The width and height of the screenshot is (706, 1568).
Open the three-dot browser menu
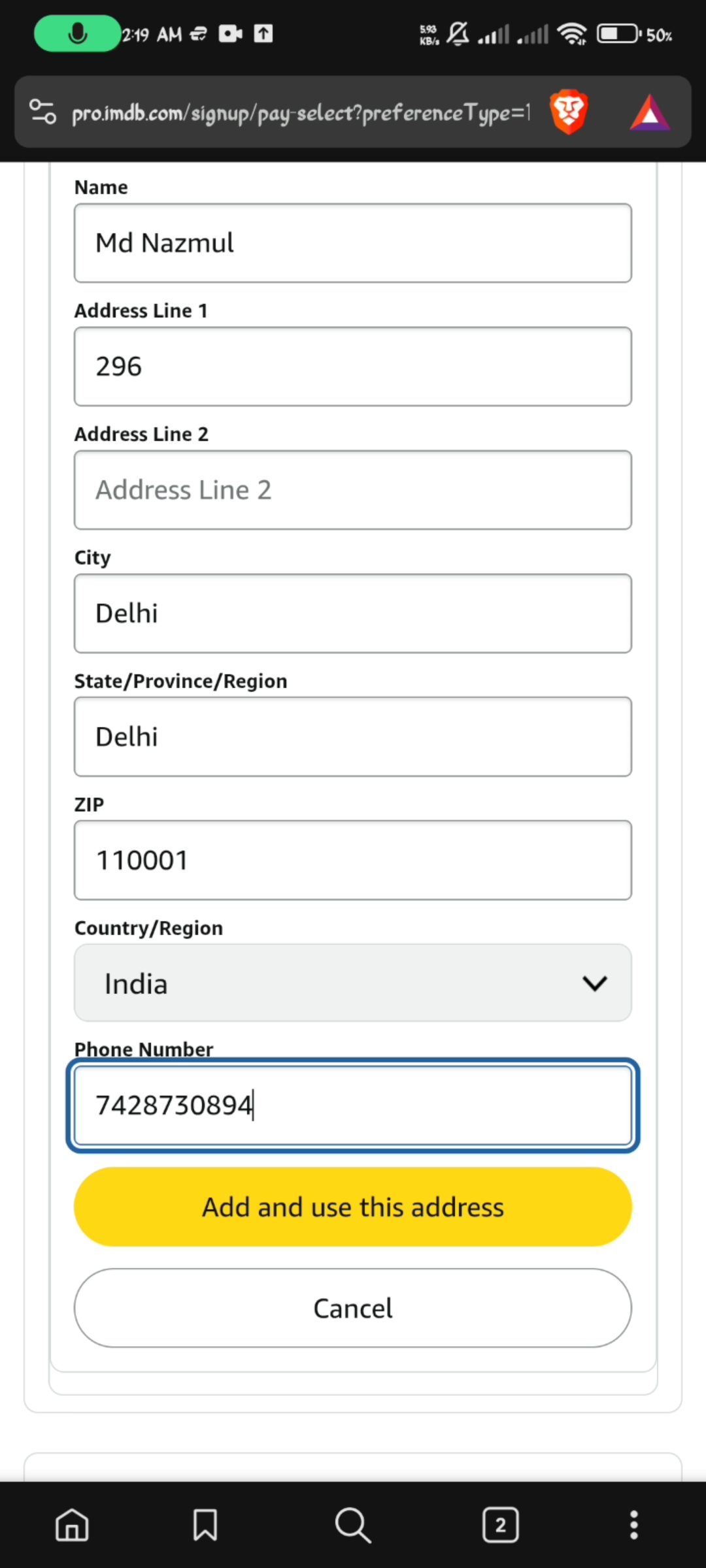pos(633,1525)
